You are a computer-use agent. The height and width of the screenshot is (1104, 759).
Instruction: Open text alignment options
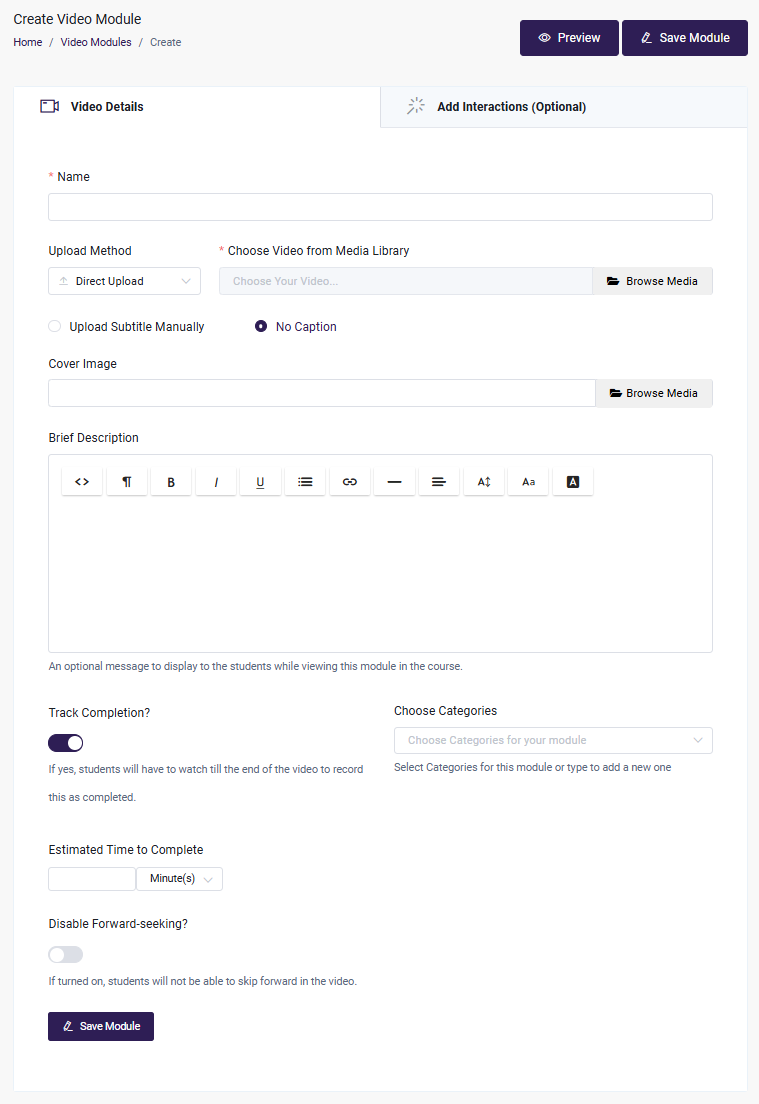coord(438,482)
